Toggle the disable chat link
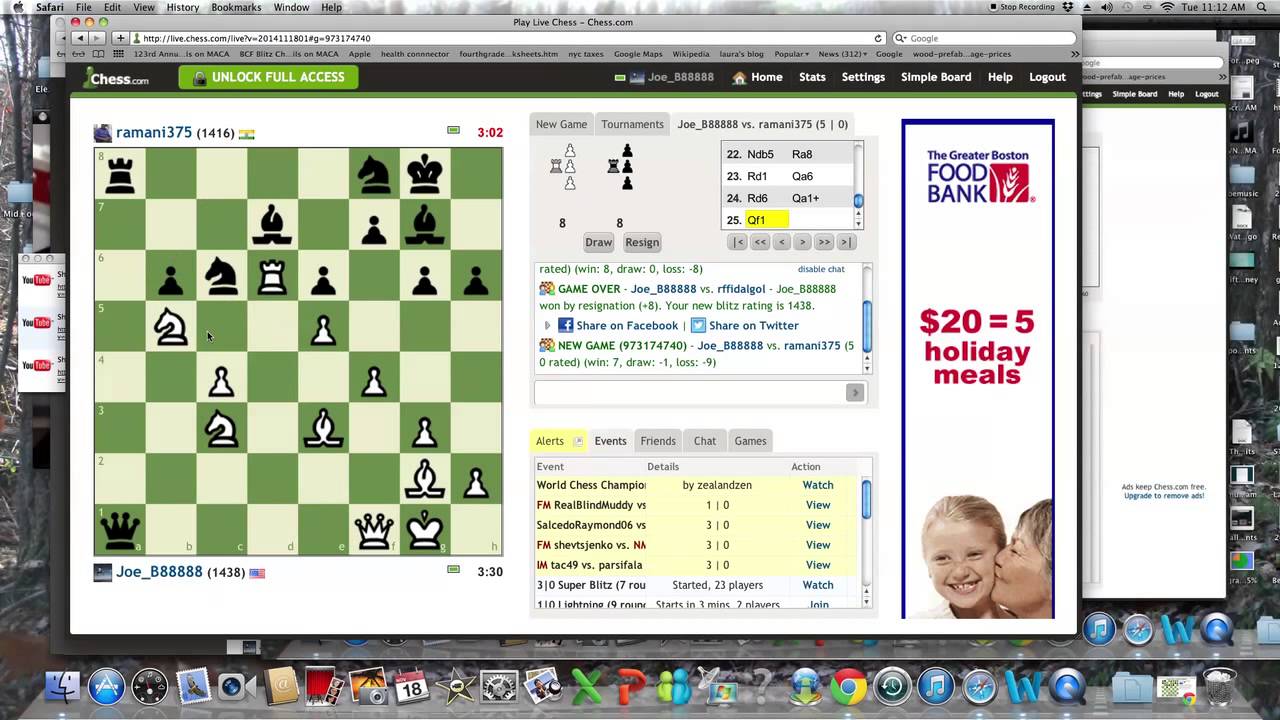The height and width of the screenshot is (720, 1280). coord(821,269)
